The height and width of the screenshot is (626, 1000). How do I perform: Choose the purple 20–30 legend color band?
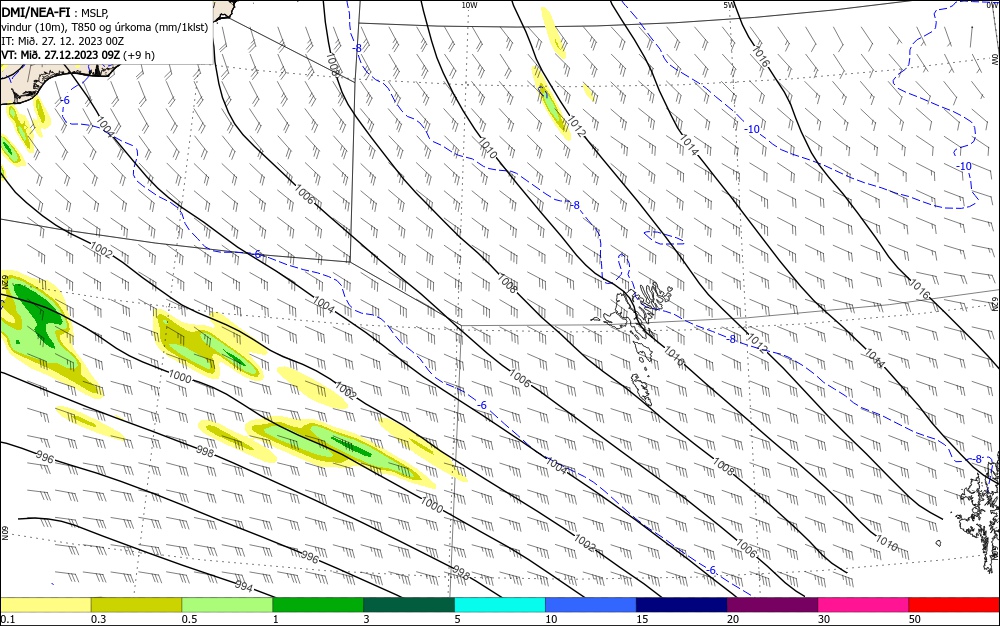pyautogui.click(x=772, y=605)
